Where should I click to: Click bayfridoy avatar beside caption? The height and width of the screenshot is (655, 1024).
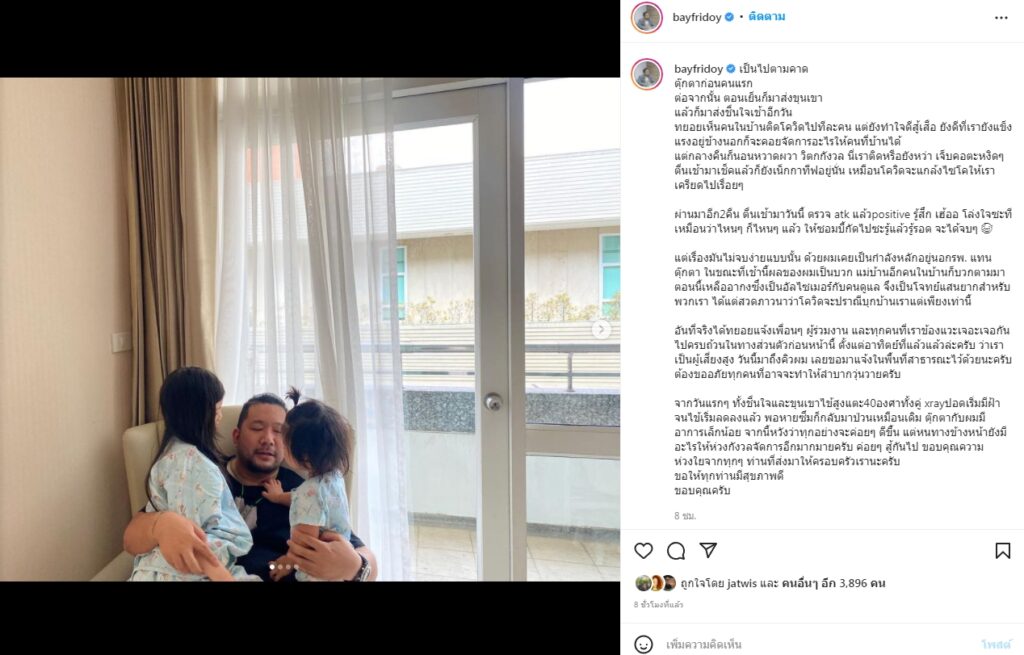pos(647,74)
